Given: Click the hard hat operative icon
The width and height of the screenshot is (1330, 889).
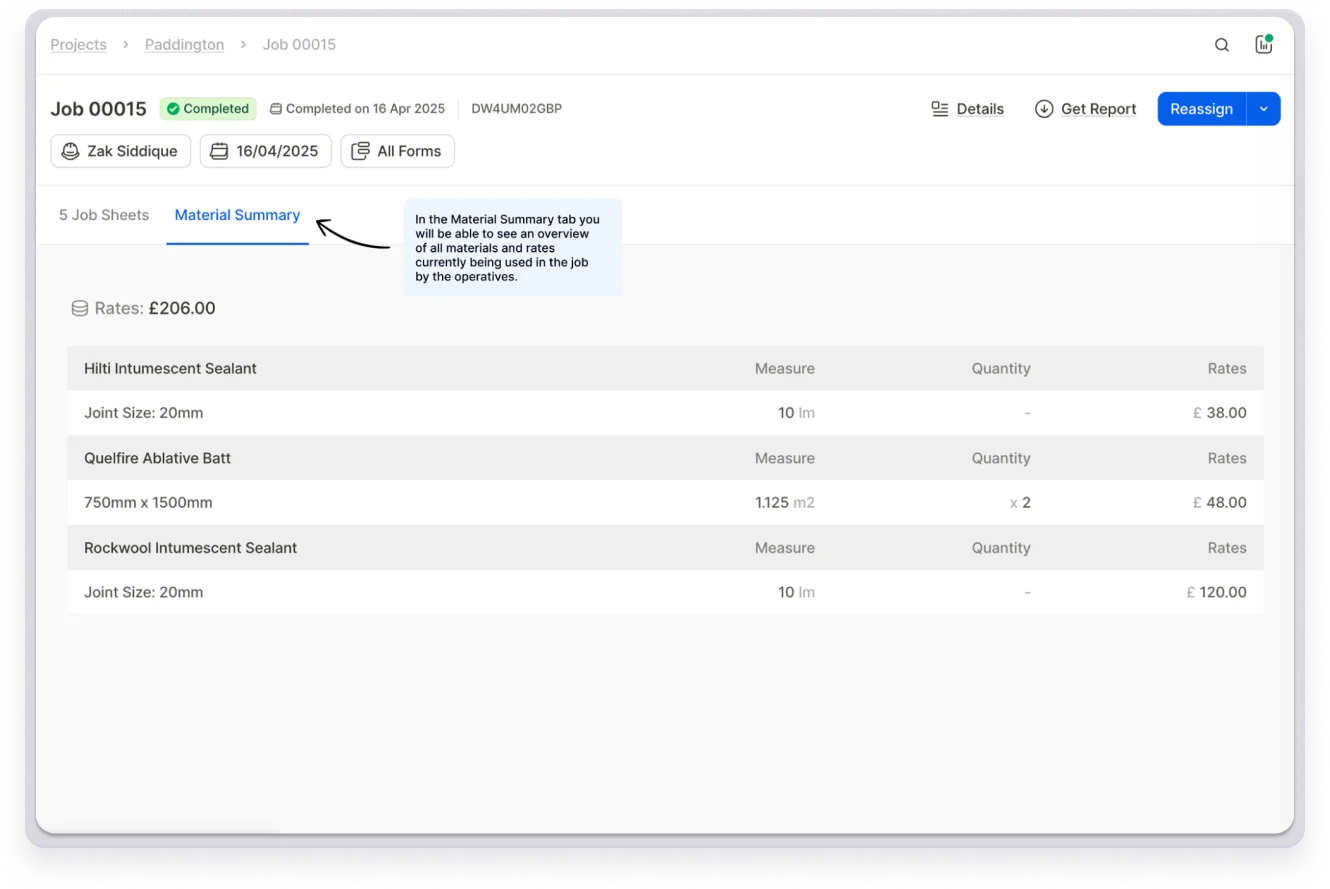Looking at the screenshot, I should point(70,151).
